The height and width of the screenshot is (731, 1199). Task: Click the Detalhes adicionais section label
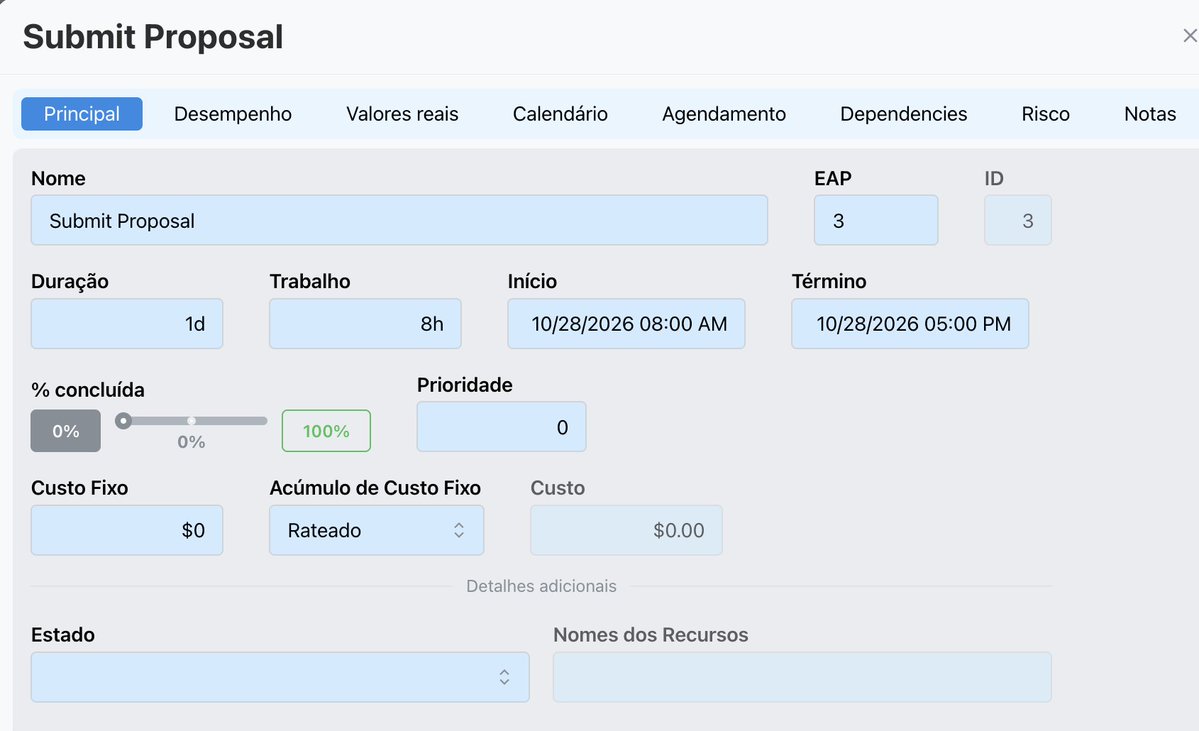(541, 586)
